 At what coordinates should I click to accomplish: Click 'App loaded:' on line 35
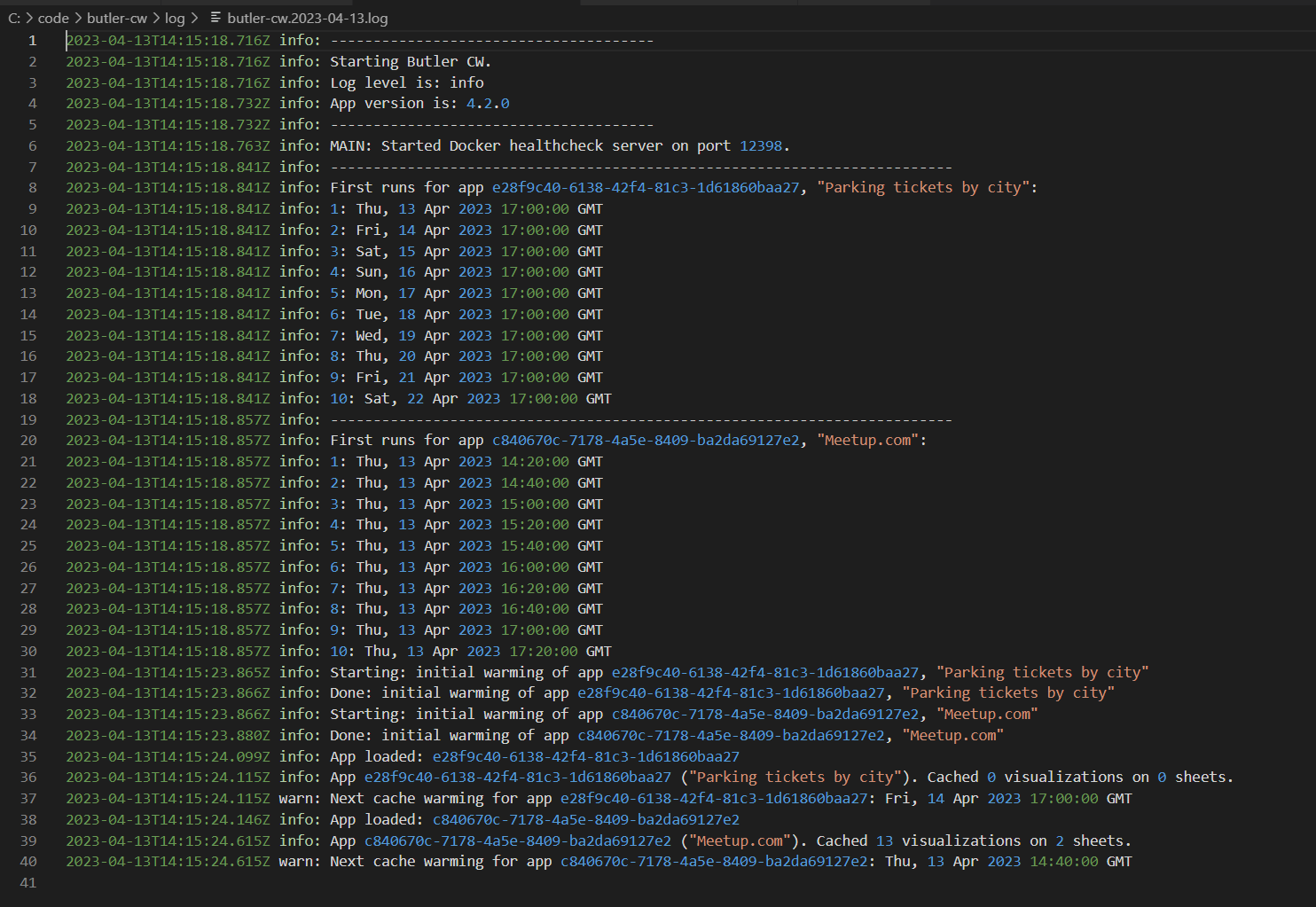(376, 756)
